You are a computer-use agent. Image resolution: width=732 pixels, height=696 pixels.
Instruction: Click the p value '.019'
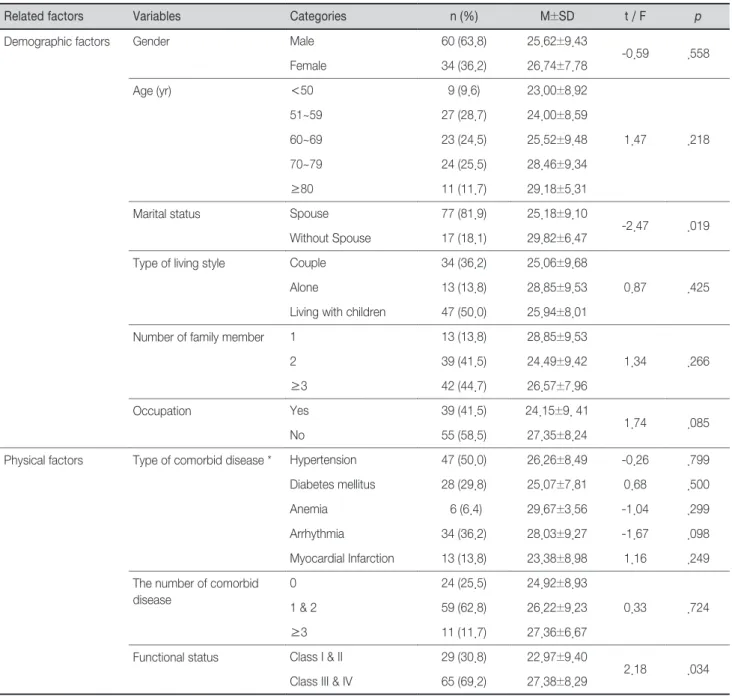click(698, 226)
